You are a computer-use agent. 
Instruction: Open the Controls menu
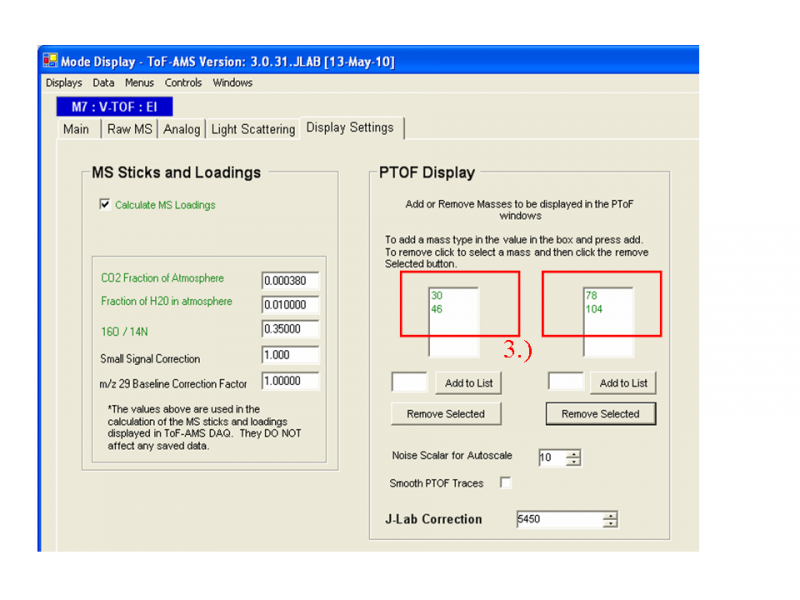pos(183,83)
